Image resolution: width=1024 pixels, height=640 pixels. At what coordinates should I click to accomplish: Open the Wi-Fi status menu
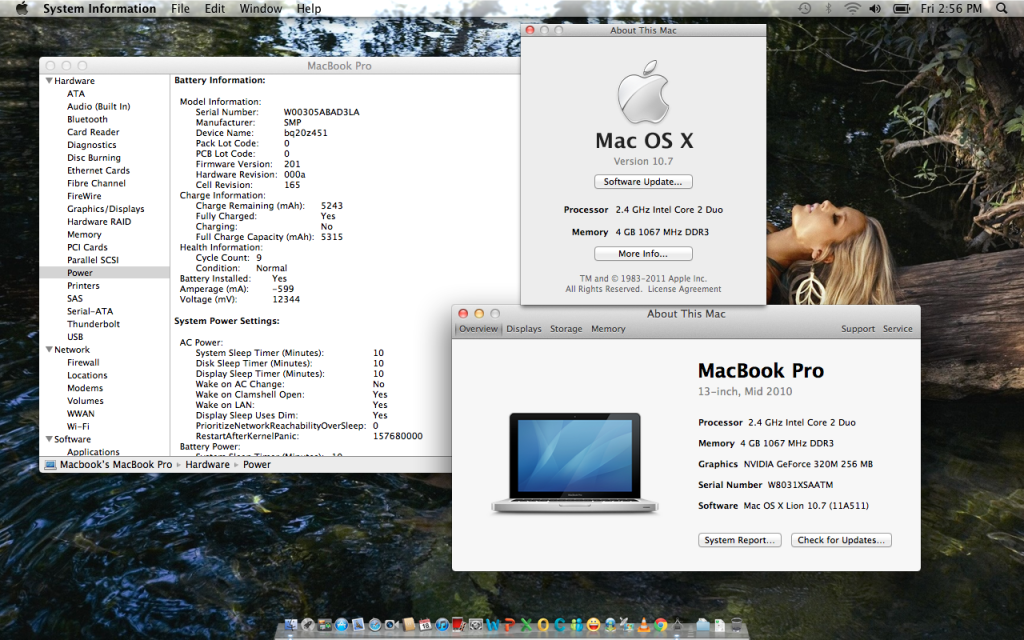pyautogui.click(x=852, y=8)
